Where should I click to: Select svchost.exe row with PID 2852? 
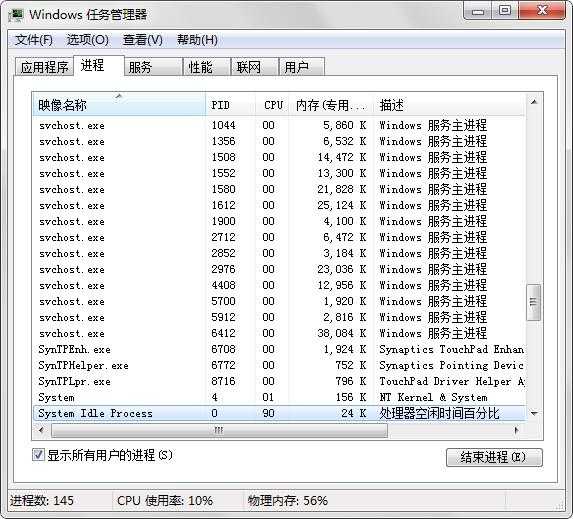coord(280,253)
